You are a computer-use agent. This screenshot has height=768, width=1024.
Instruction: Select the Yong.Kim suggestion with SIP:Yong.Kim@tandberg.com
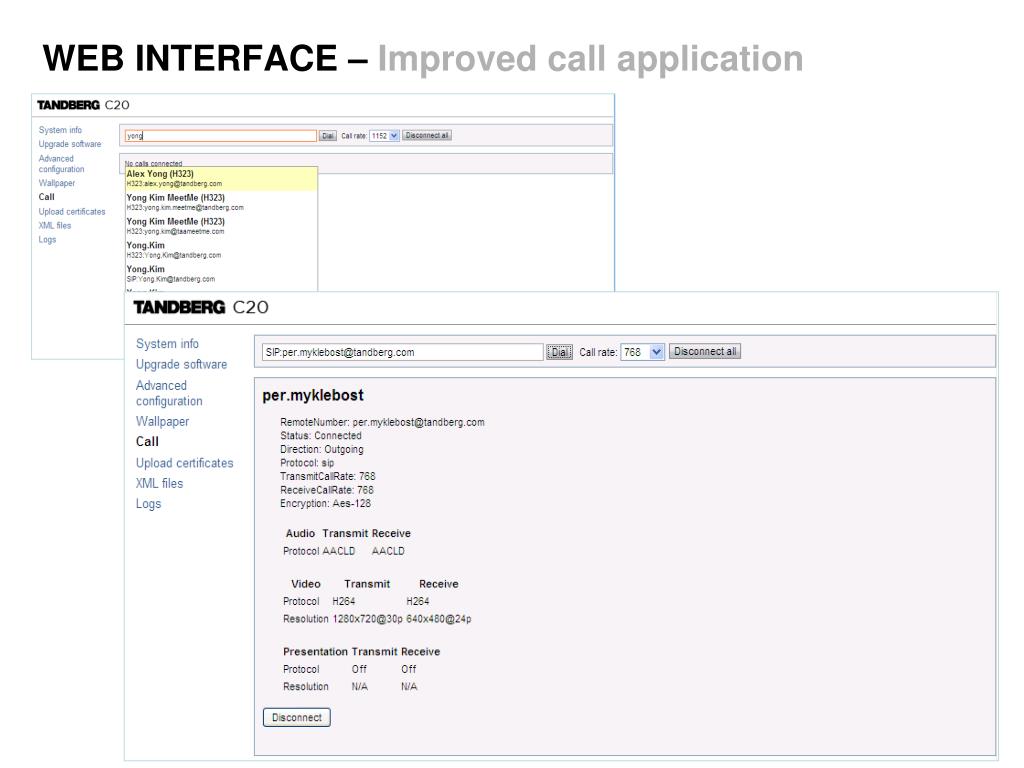coord(221,274)
